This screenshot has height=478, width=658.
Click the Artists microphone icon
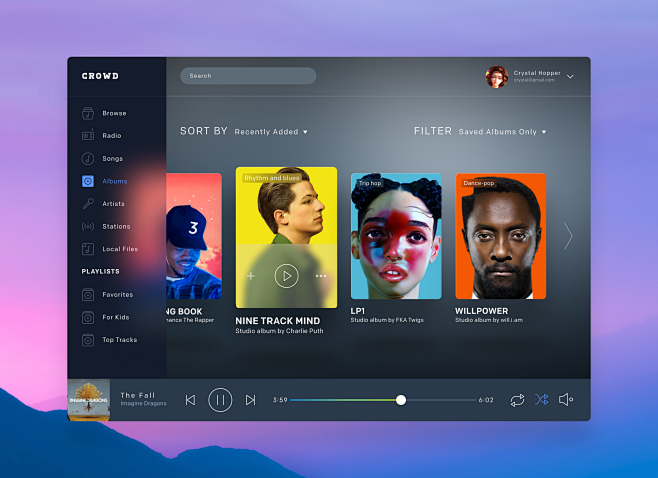pos(88,204)
